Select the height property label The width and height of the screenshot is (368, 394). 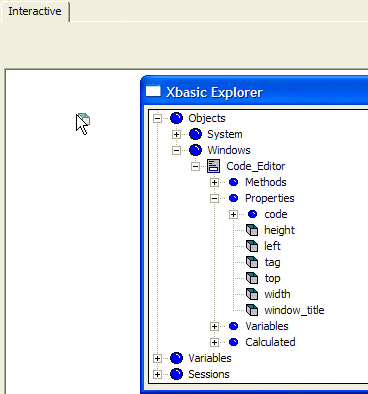point(280,230)
